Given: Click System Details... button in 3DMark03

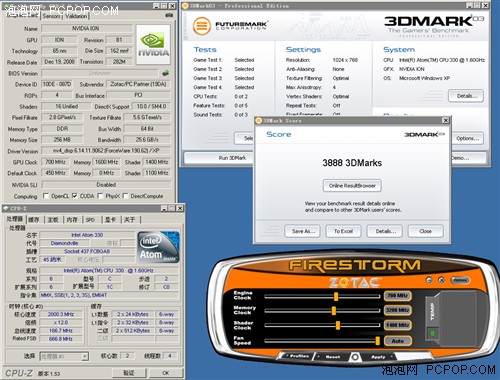Looking at the screenshot, I should (x=466, y=96).
